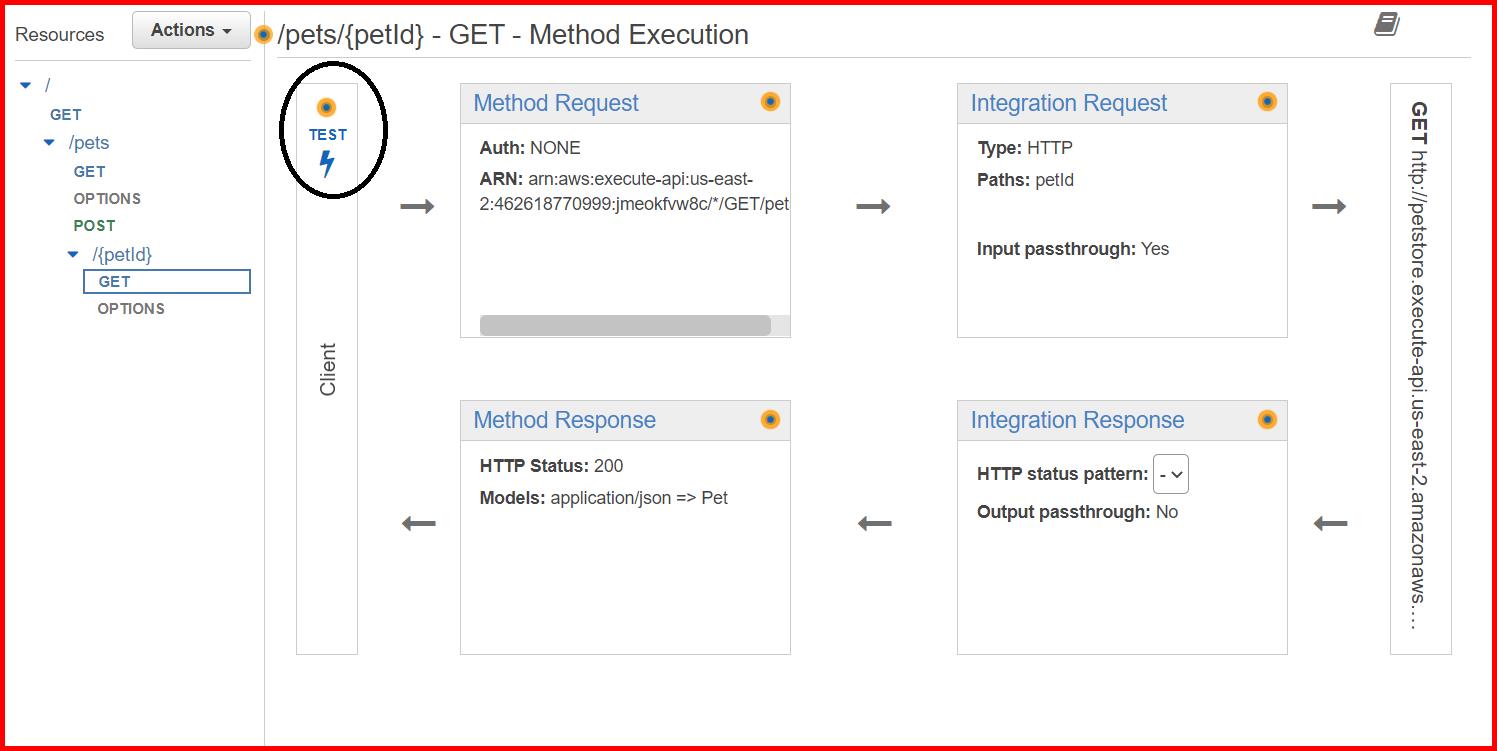Select the GET method under /pets
Viewport: 1497px width, 751px height.
89,171
